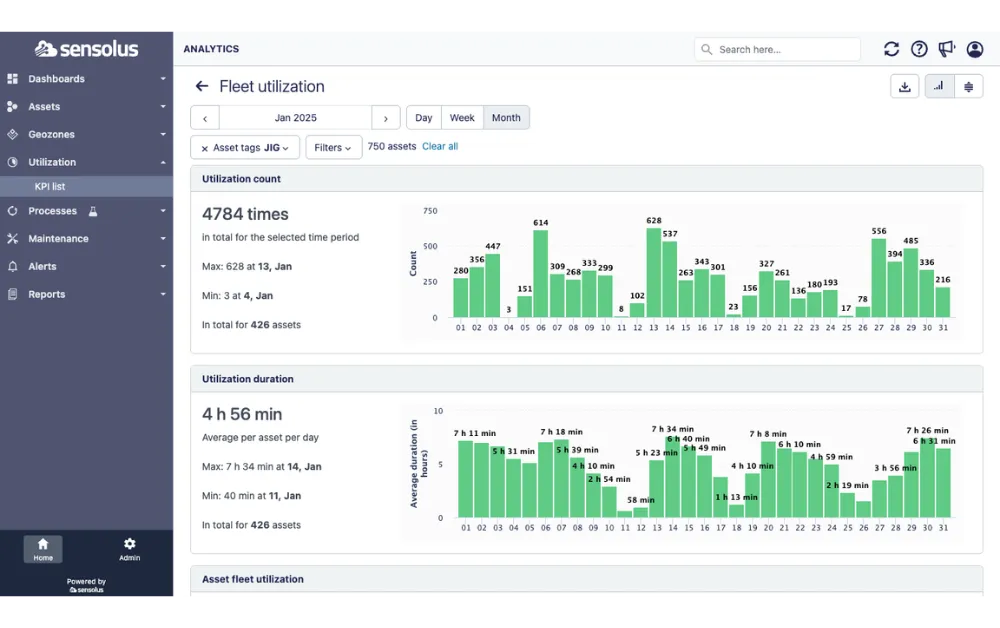Click the download export icon
1000x628 pixels.
(x=904, y=87)
